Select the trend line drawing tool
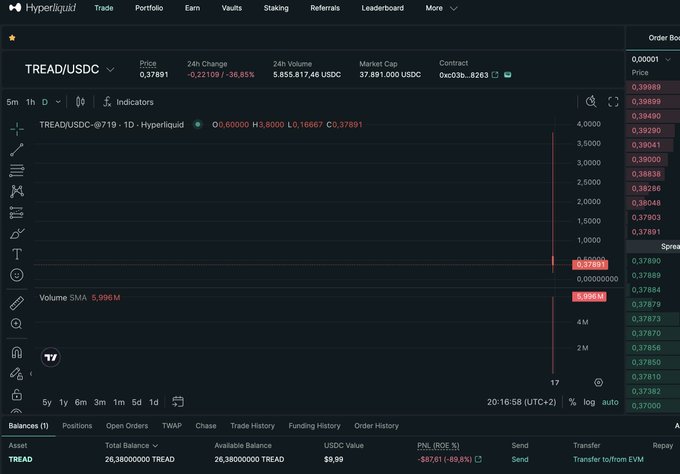Image resolution: width=680 pixels, height=474 pixels. (x=17, y=150)
